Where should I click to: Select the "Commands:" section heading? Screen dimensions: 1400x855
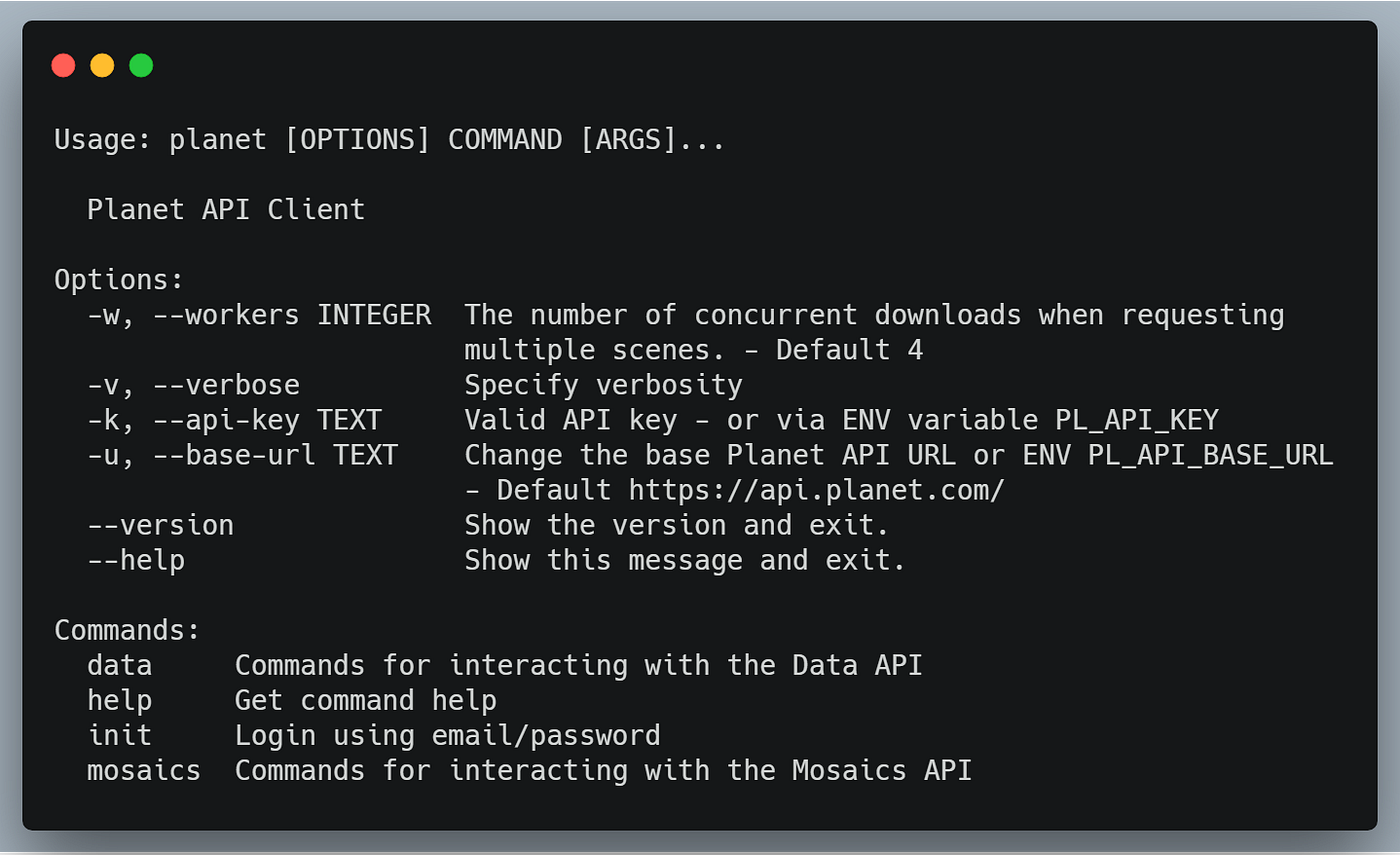click(126, 629)
